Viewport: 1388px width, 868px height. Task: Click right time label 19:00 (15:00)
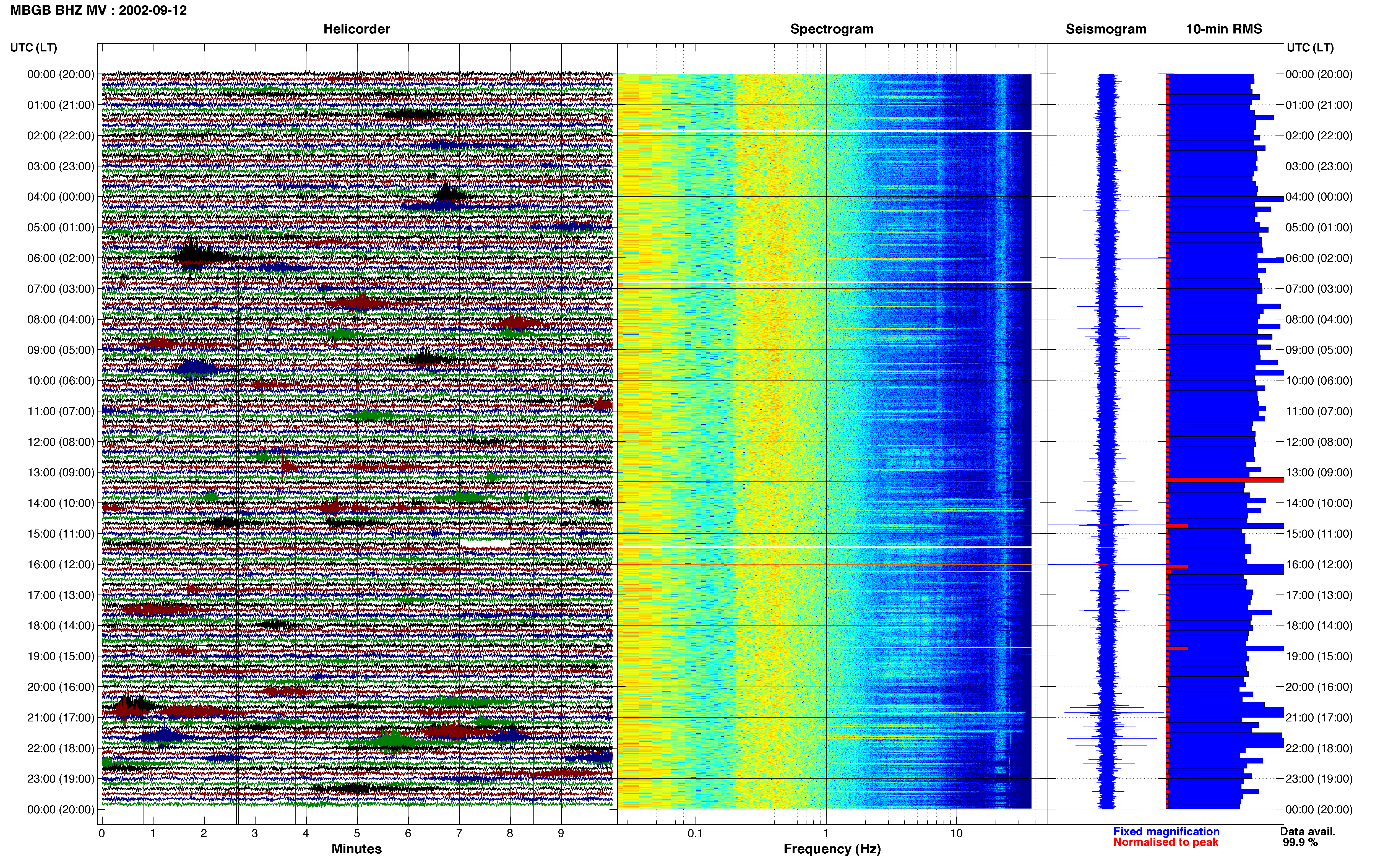click(1319, 656)
